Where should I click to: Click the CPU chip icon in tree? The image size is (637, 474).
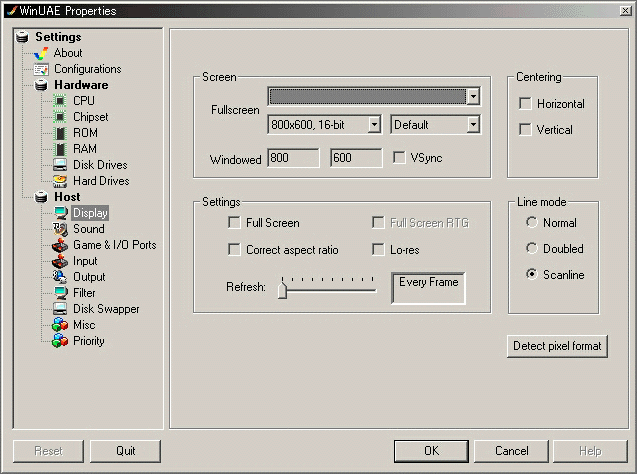(59, 101)
